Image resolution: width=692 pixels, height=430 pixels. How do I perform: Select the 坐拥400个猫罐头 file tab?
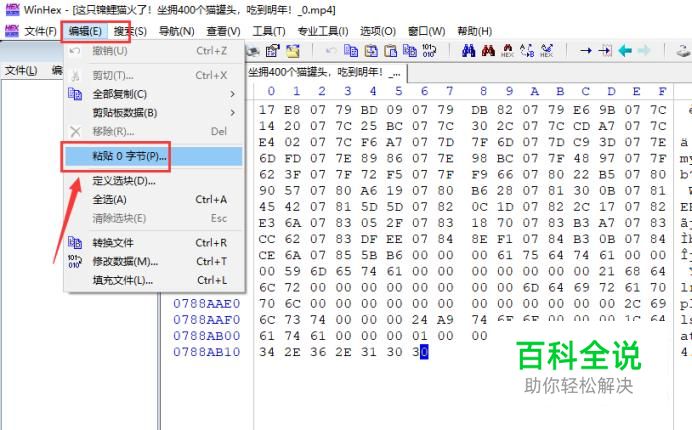click(325, 72)
